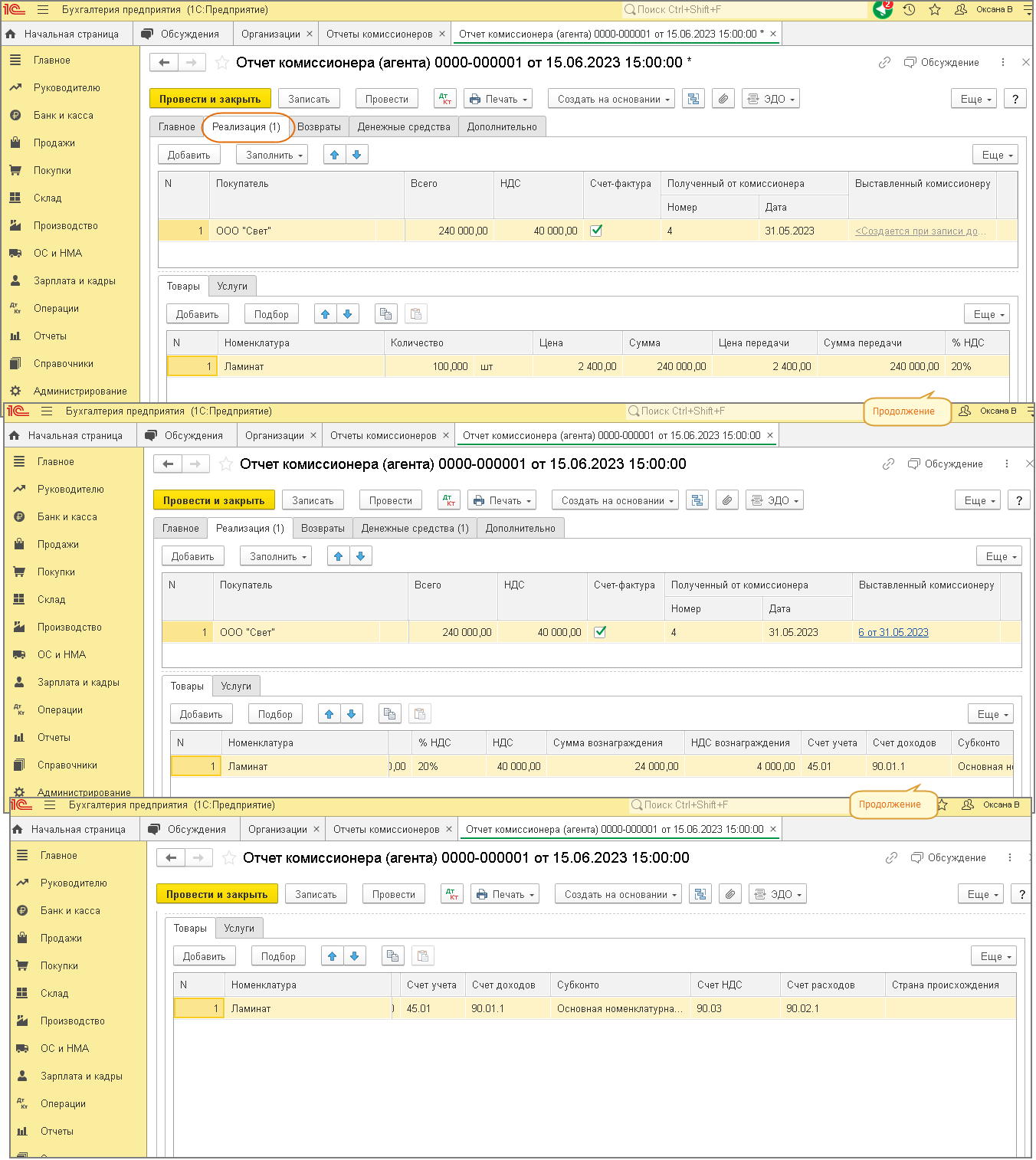Image resolution: width=1036 pixels, height=1160 pixels.
Task: Open favorites star icon in the top window title bar
Action: click(935, 10)
